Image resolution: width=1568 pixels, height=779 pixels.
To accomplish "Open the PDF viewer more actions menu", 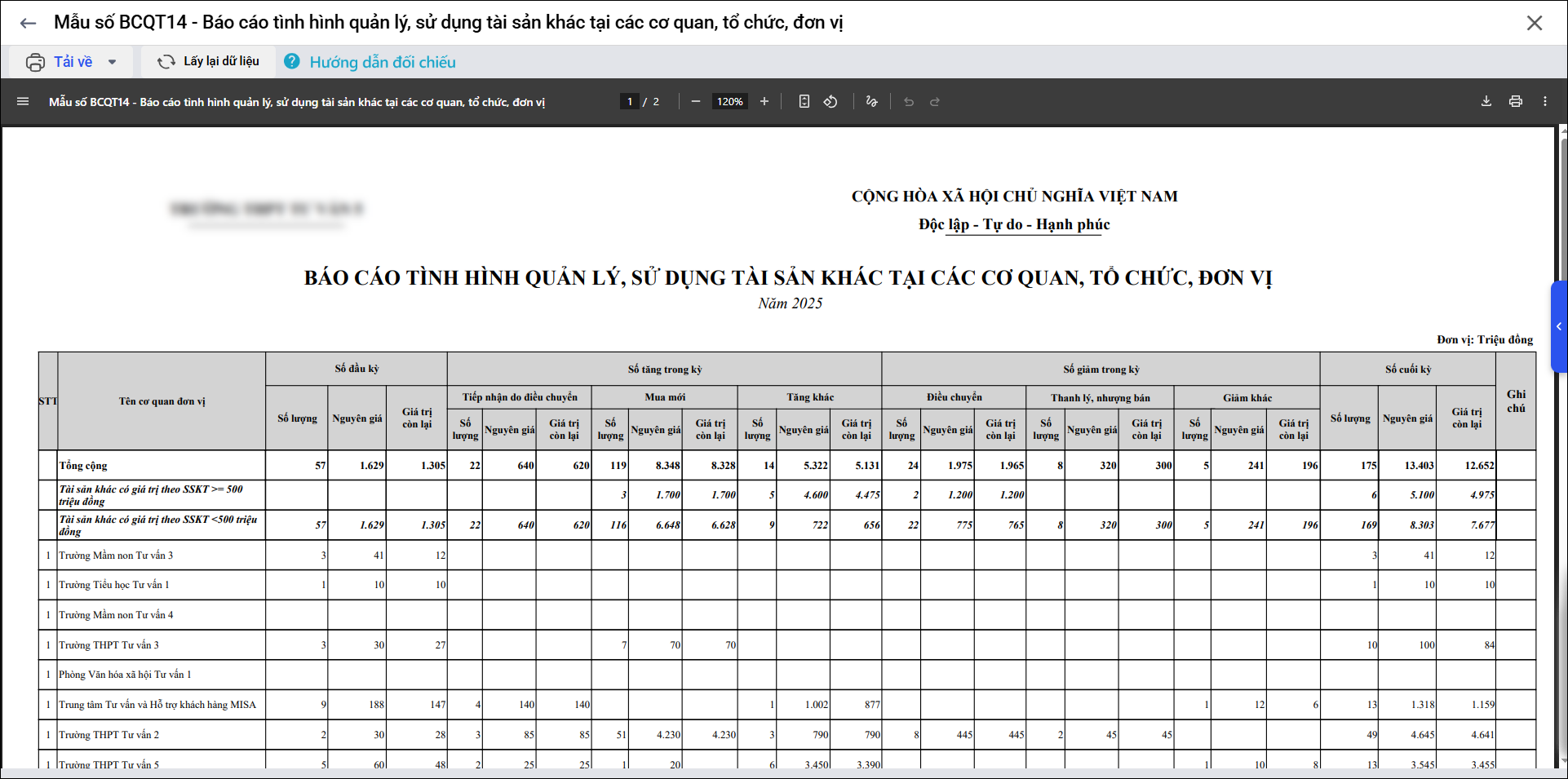I will tap(1544, 102).
